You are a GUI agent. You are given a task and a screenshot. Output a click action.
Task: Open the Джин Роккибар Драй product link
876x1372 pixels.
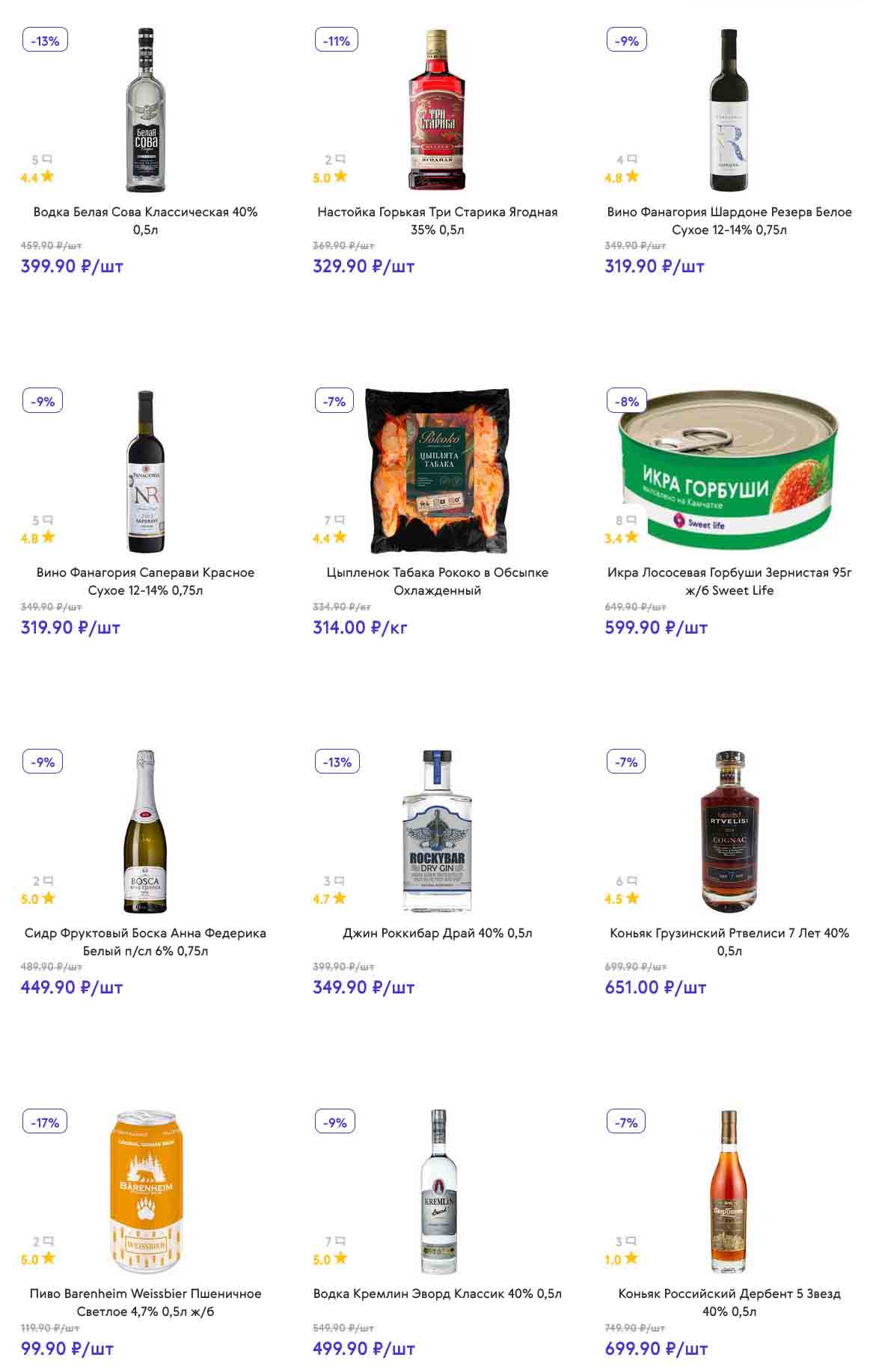(438, 933)
